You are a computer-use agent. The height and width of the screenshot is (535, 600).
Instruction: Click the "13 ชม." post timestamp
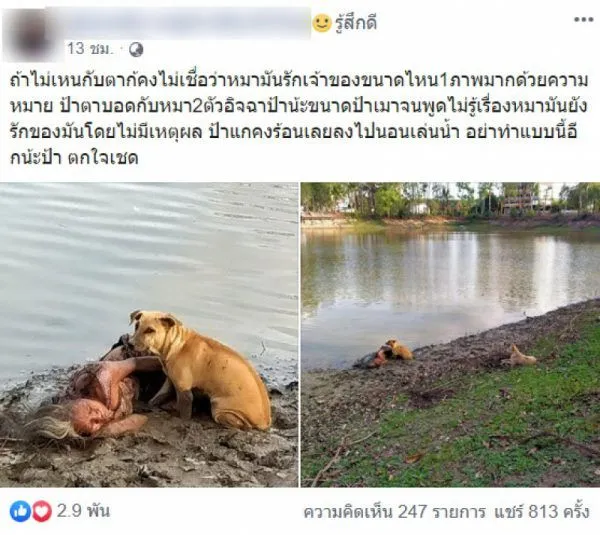pos(90,49)
